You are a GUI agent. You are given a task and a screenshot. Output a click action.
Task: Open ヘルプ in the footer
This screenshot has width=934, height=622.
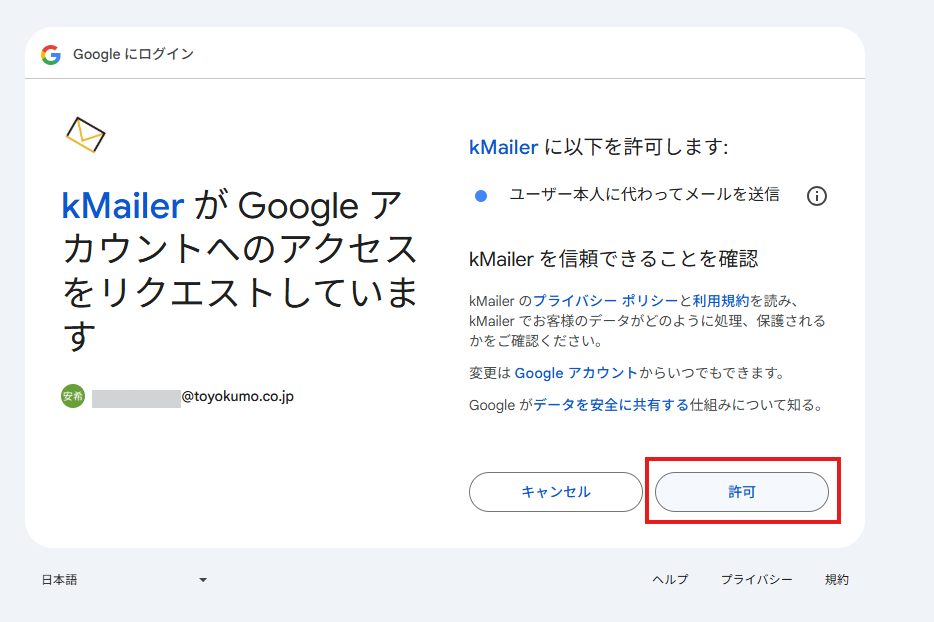[x=670, y=580]
